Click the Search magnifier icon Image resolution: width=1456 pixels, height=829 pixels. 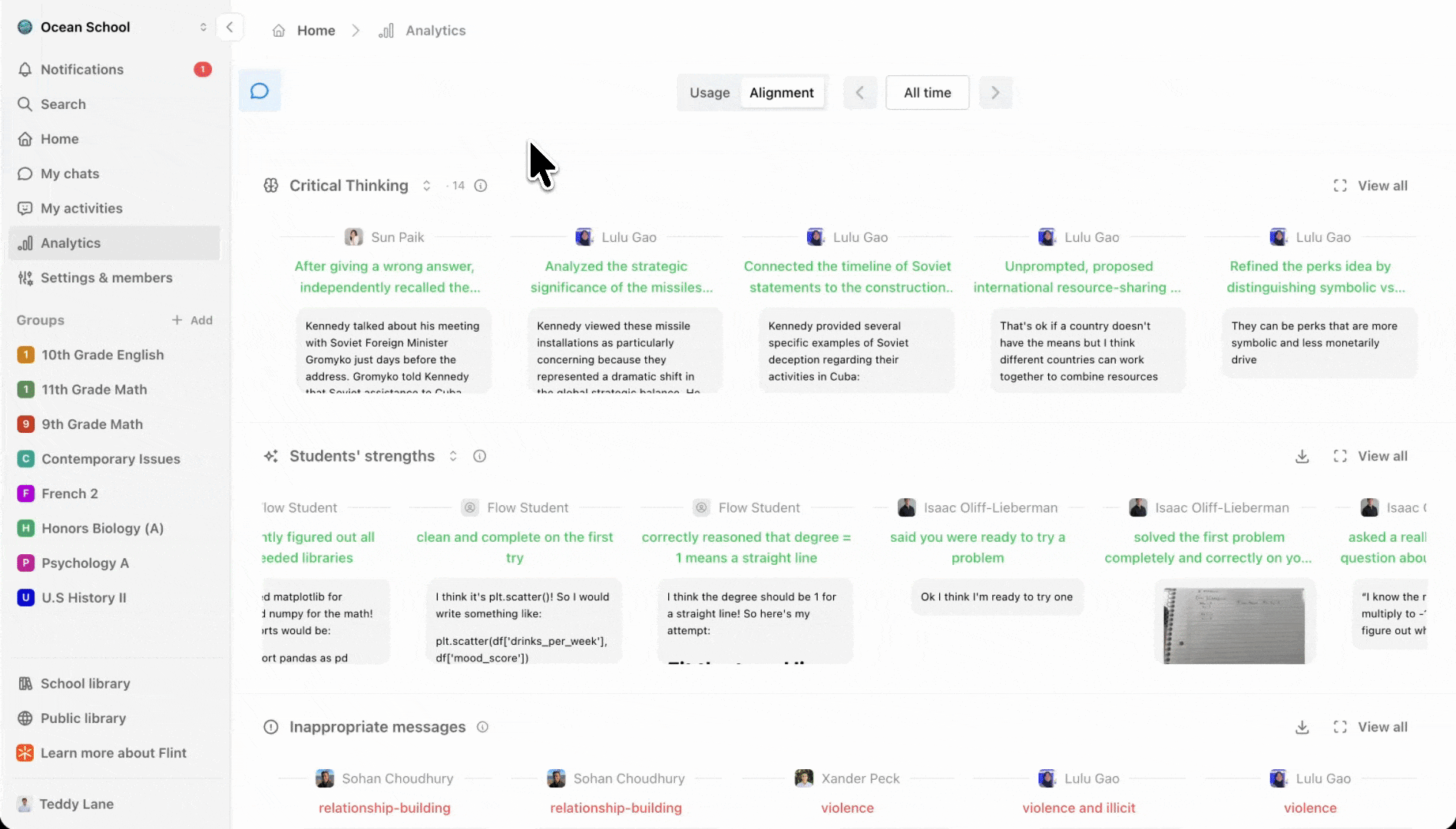point(25,104)
